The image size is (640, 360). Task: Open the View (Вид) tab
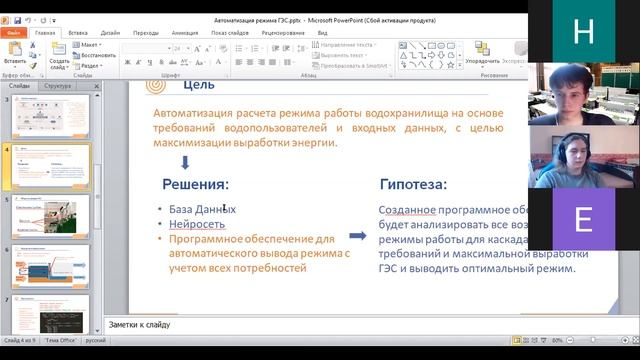pos(322,33)
